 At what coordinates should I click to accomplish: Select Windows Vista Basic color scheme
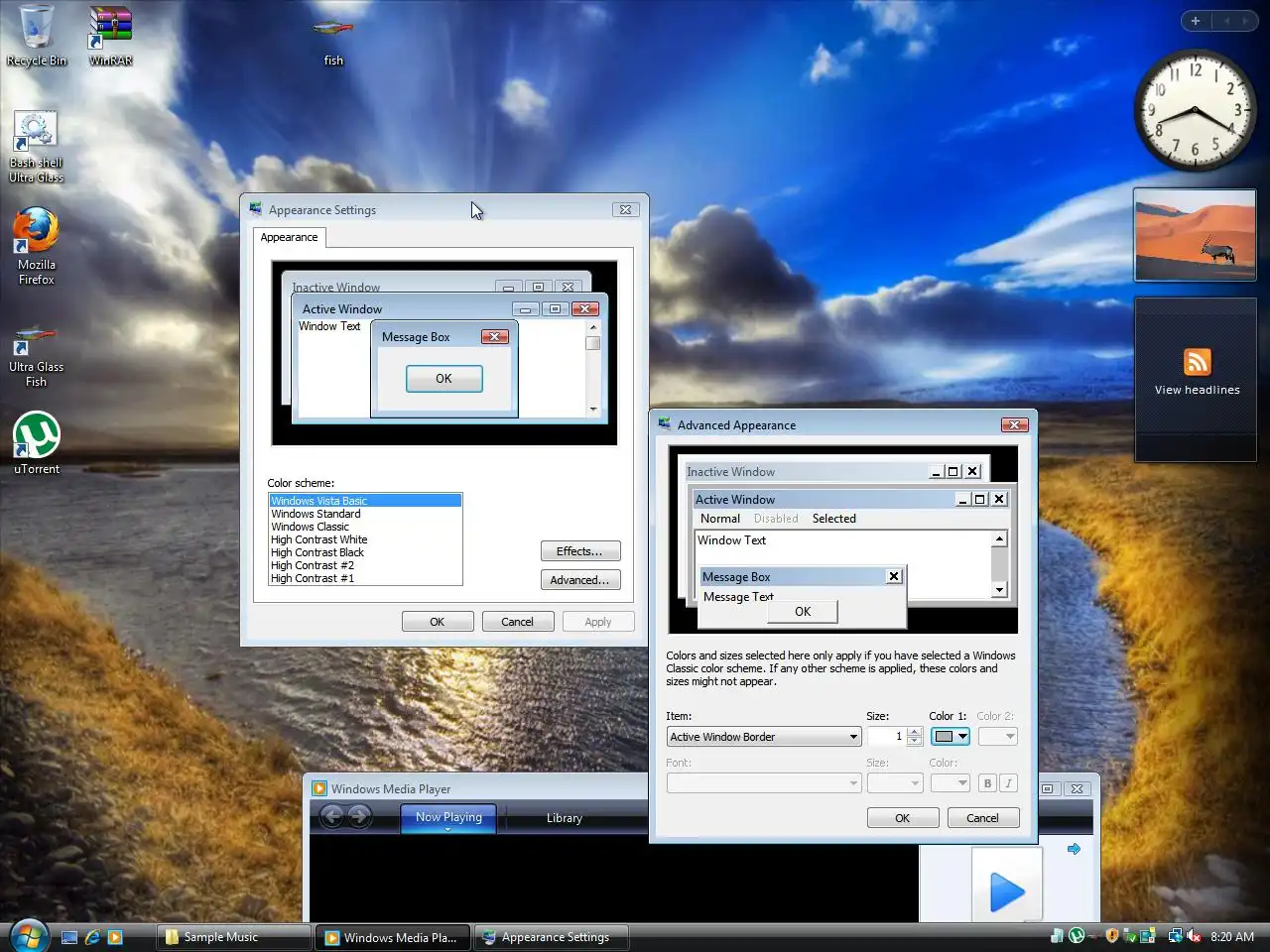[x=365, y=501]
